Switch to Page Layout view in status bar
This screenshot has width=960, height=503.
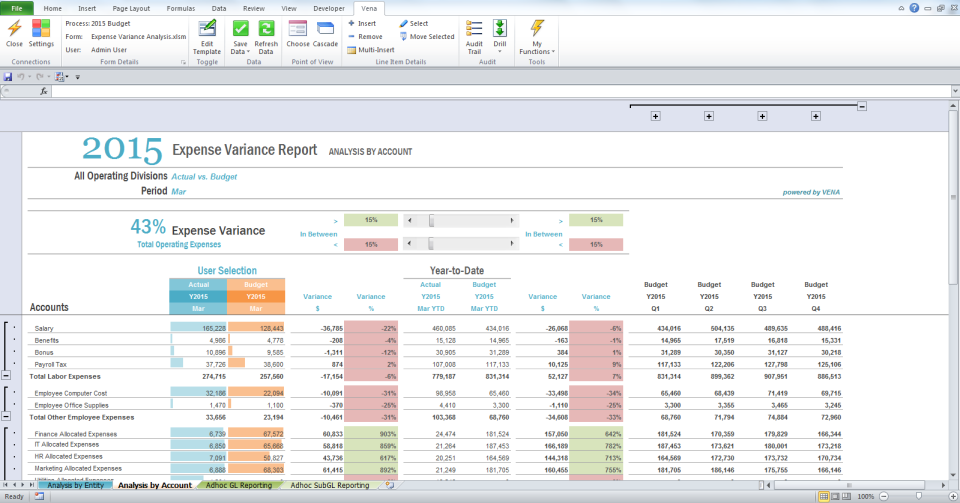tap(835, 496)
